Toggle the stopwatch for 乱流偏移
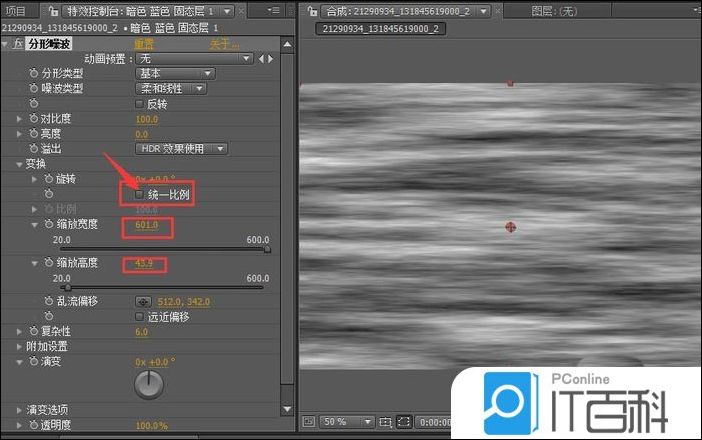This screenshot has height=440, width=702. [x=49, y=301]
